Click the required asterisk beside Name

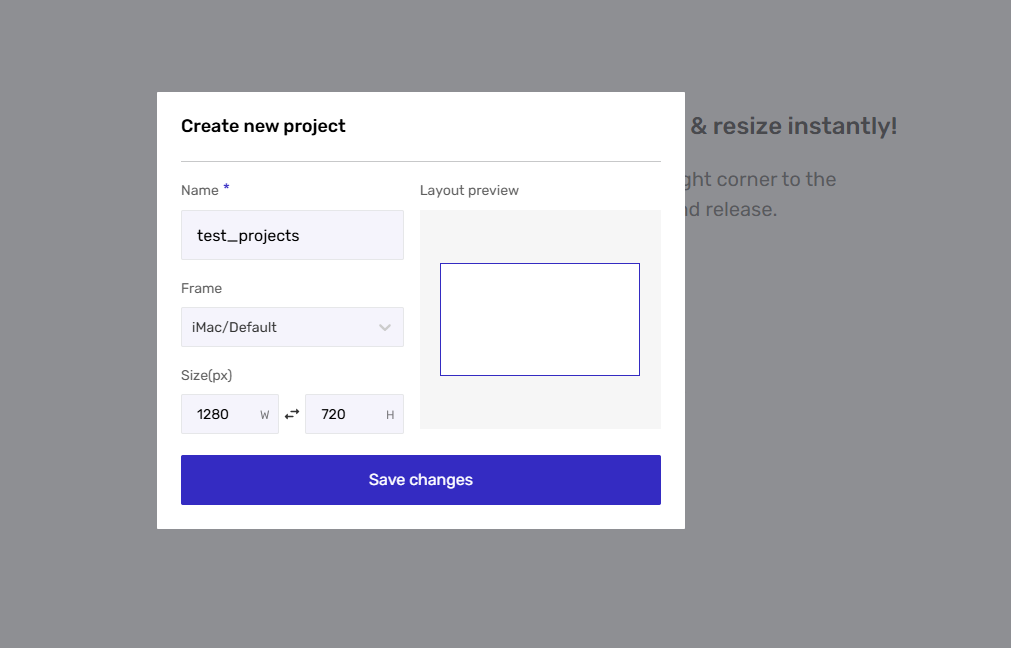pyautogui.click(x=226, y=188)
